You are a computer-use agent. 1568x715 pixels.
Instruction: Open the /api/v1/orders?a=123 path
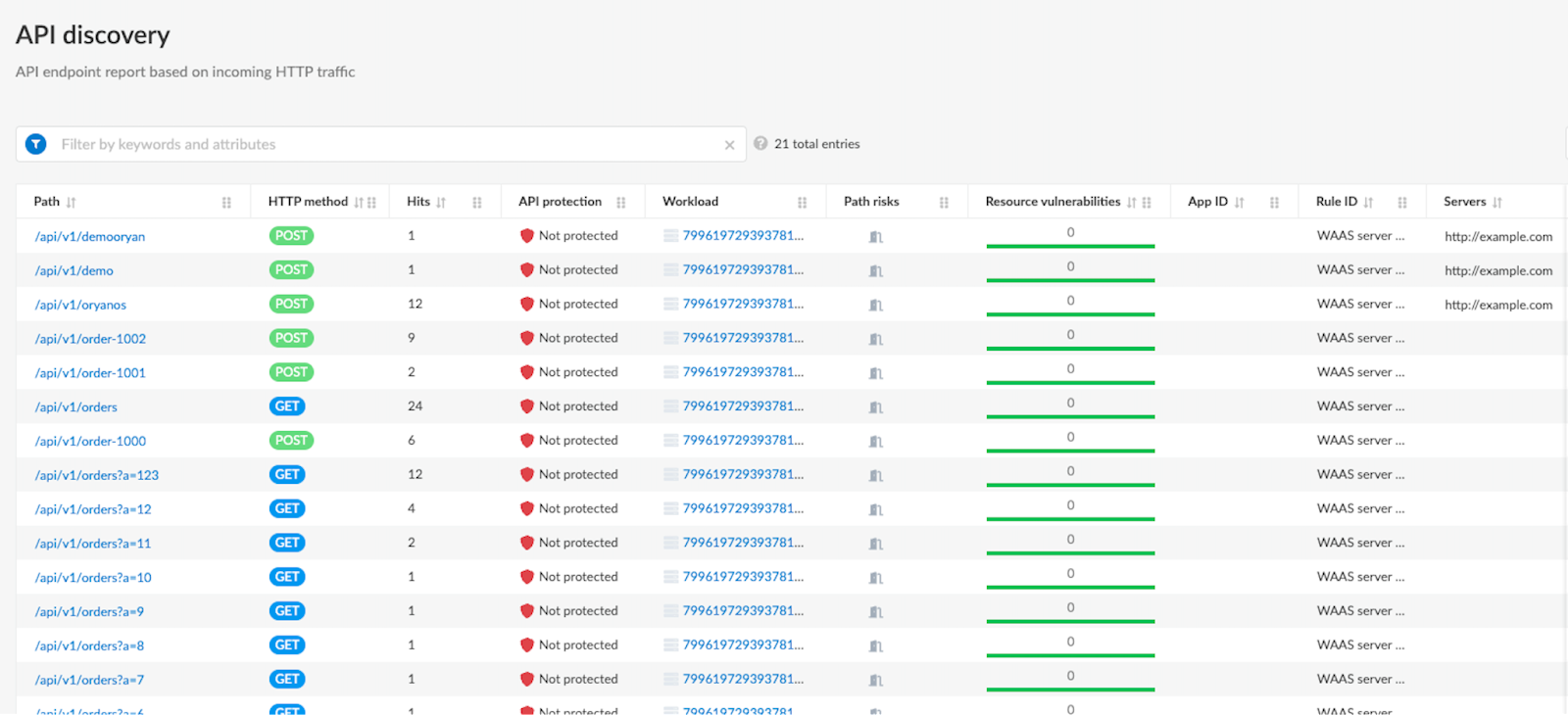pyautogui.click(x=97, y=475)
